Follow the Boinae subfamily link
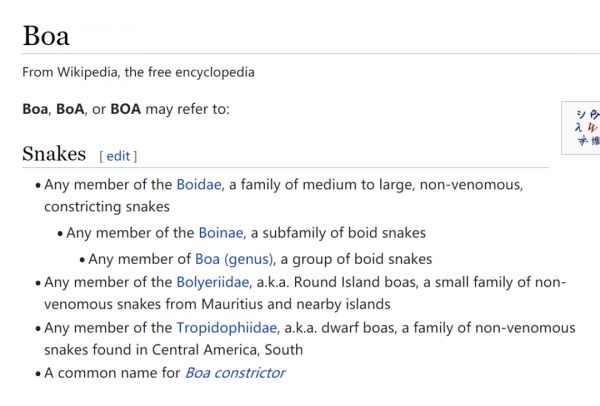The height and width of the screenshot is (406, 600). (221, 232)
